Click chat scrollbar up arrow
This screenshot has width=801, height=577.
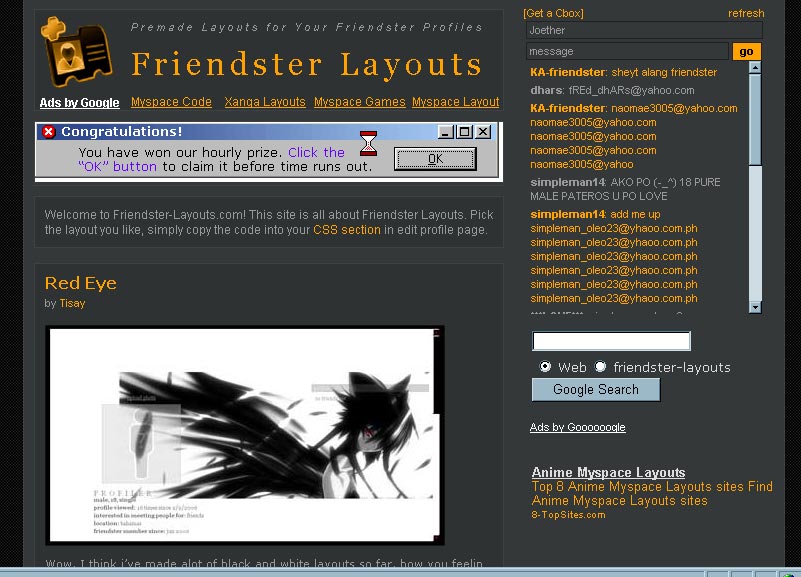(x=755, y=67)
